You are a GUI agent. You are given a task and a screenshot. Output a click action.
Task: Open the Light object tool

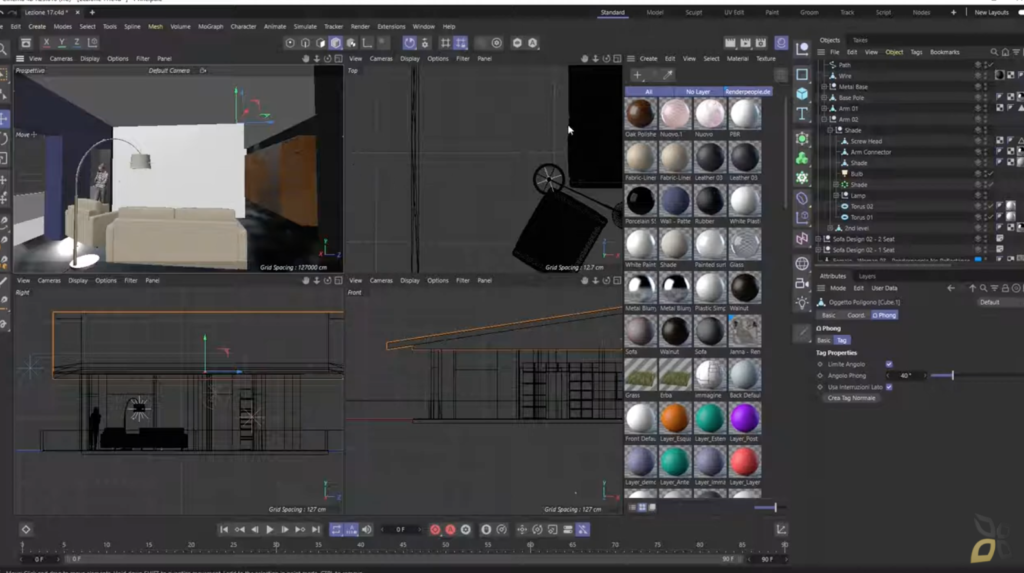(x=802, y=303)
